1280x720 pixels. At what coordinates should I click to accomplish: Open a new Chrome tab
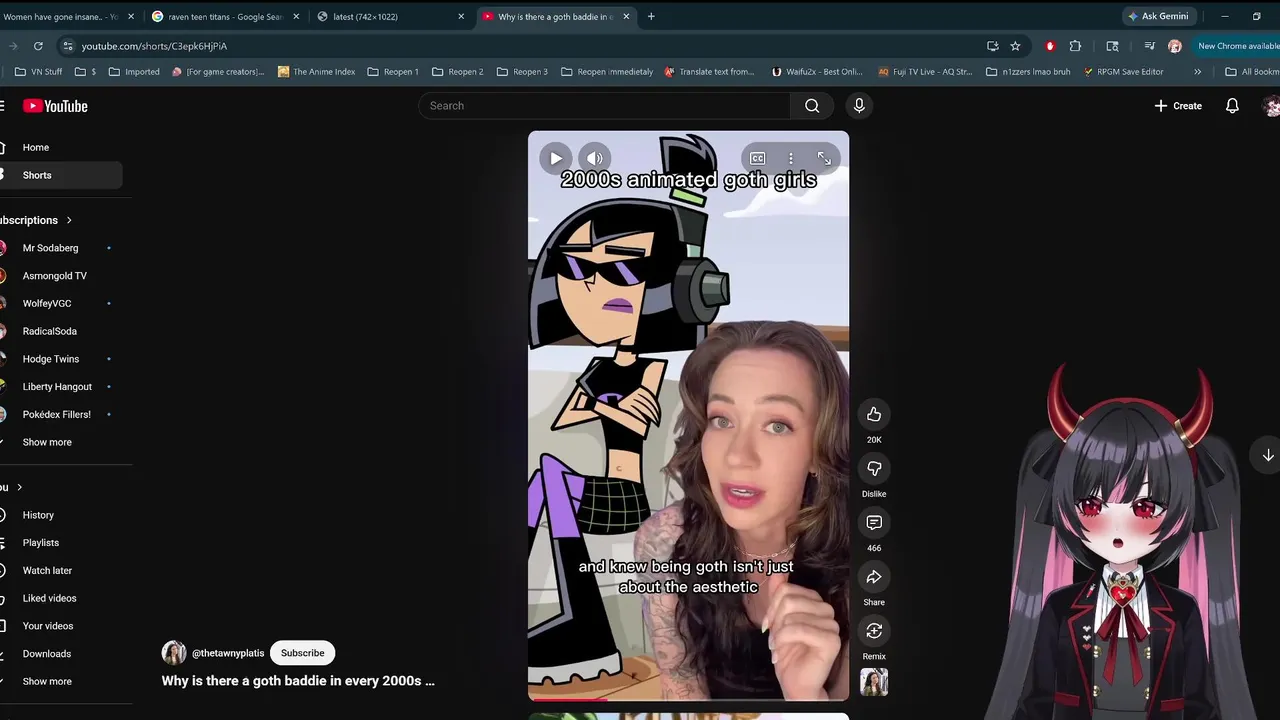point(651,16)
